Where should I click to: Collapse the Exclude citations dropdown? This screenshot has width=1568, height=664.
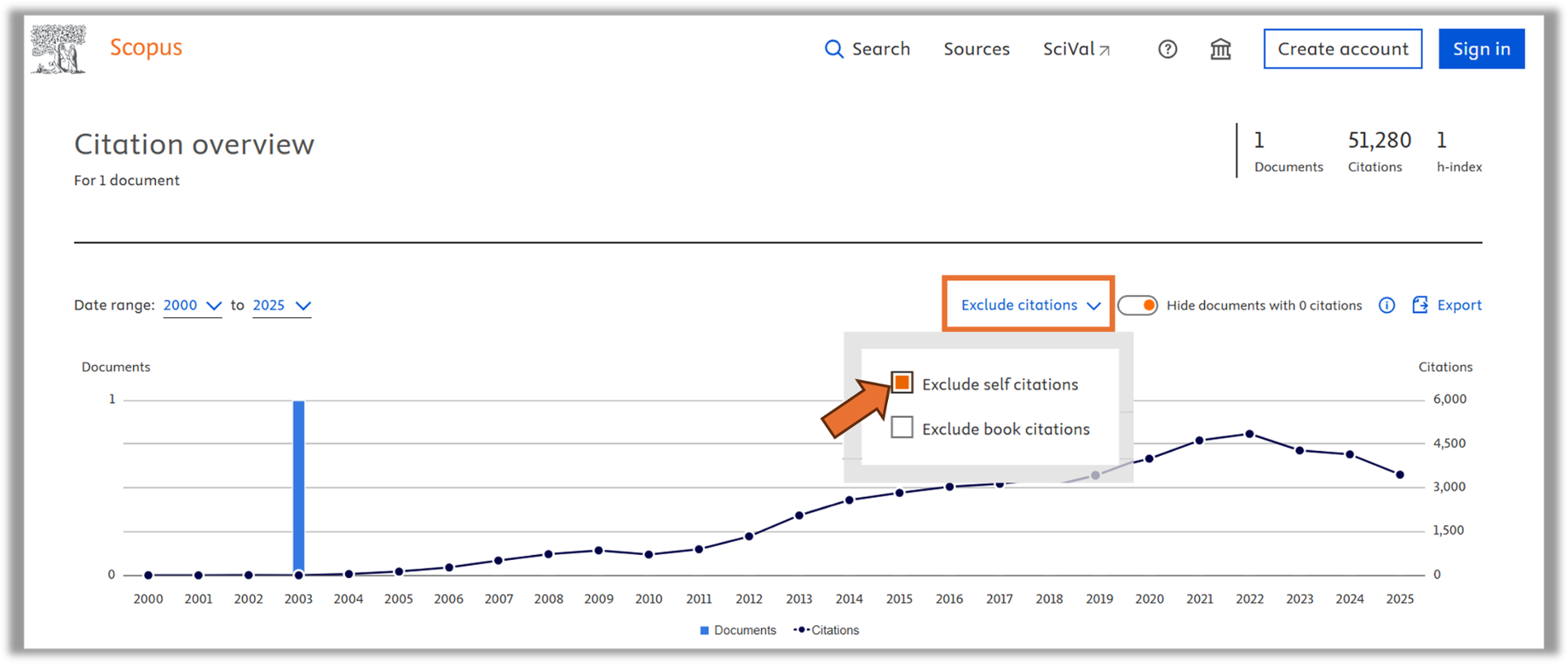click(x=1029, y=305)
